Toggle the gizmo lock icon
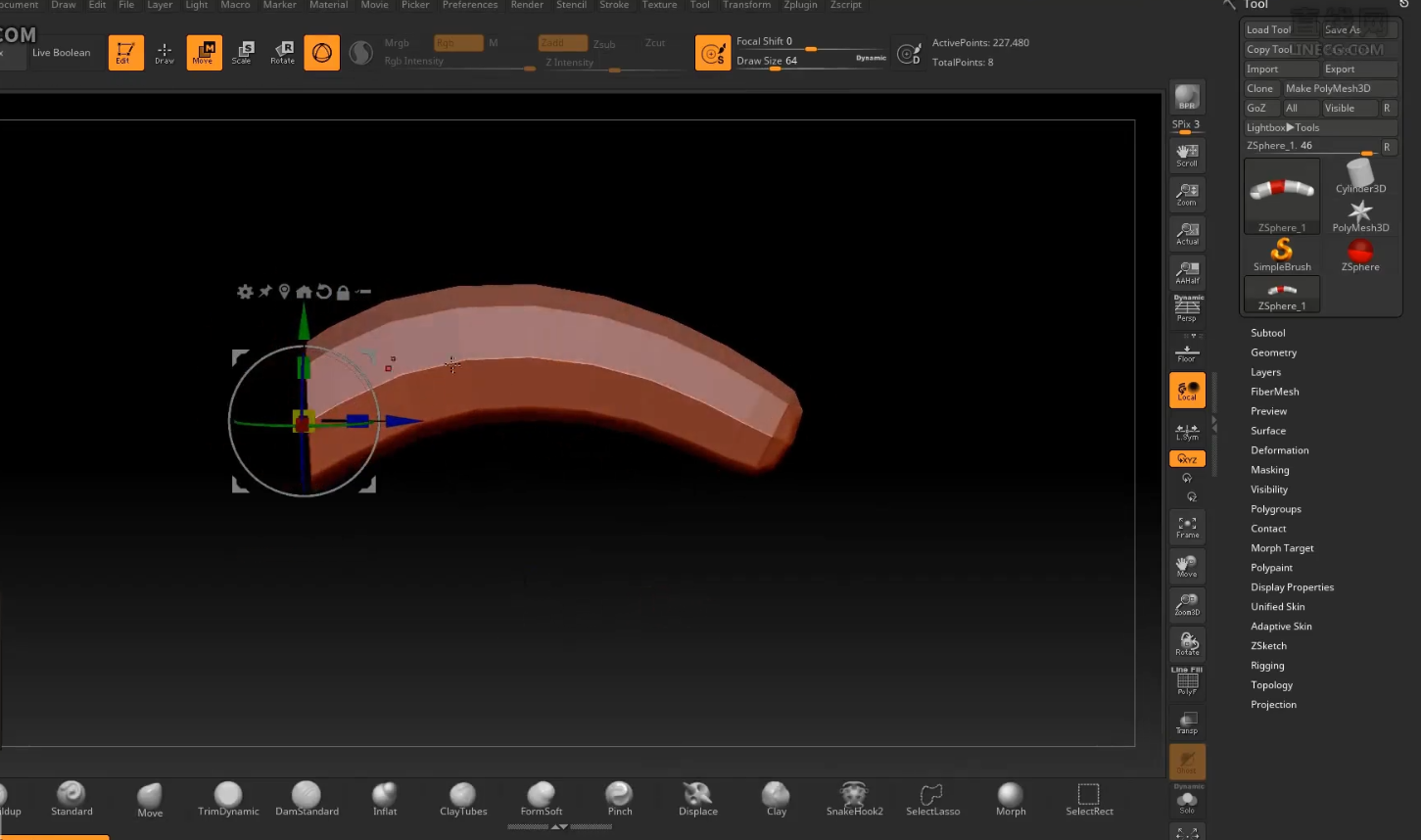 pyautogui.click(x=343, y=292)
